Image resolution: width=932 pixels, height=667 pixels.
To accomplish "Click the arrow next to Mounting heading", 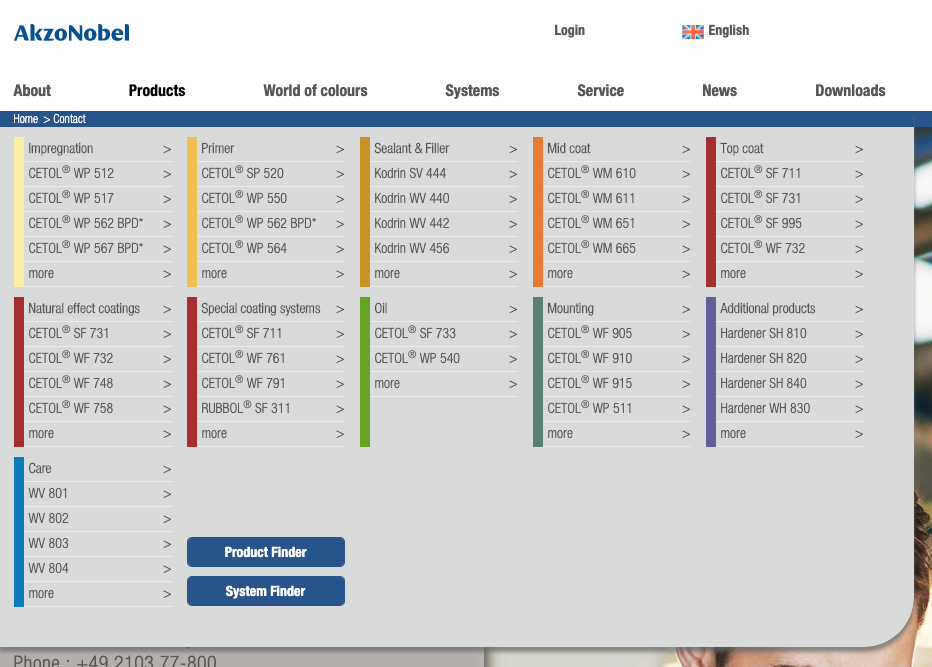I will pyautogui.click(x=686, y=310).
